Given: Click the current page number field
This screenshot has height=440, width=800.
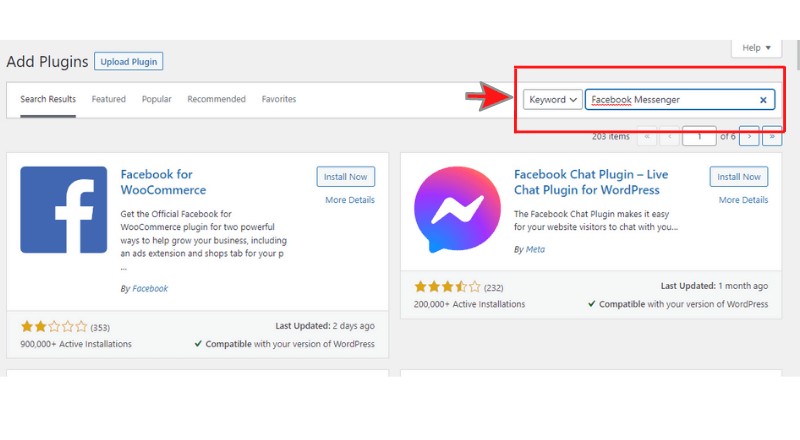Looking at the screenshot, I should 699,136.
